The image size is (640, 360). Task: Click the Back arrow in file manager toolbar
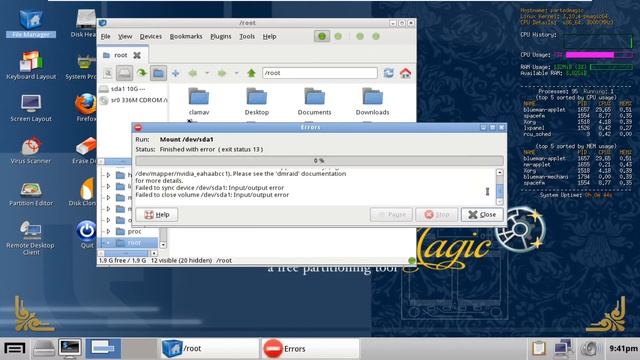pos(193,73)
